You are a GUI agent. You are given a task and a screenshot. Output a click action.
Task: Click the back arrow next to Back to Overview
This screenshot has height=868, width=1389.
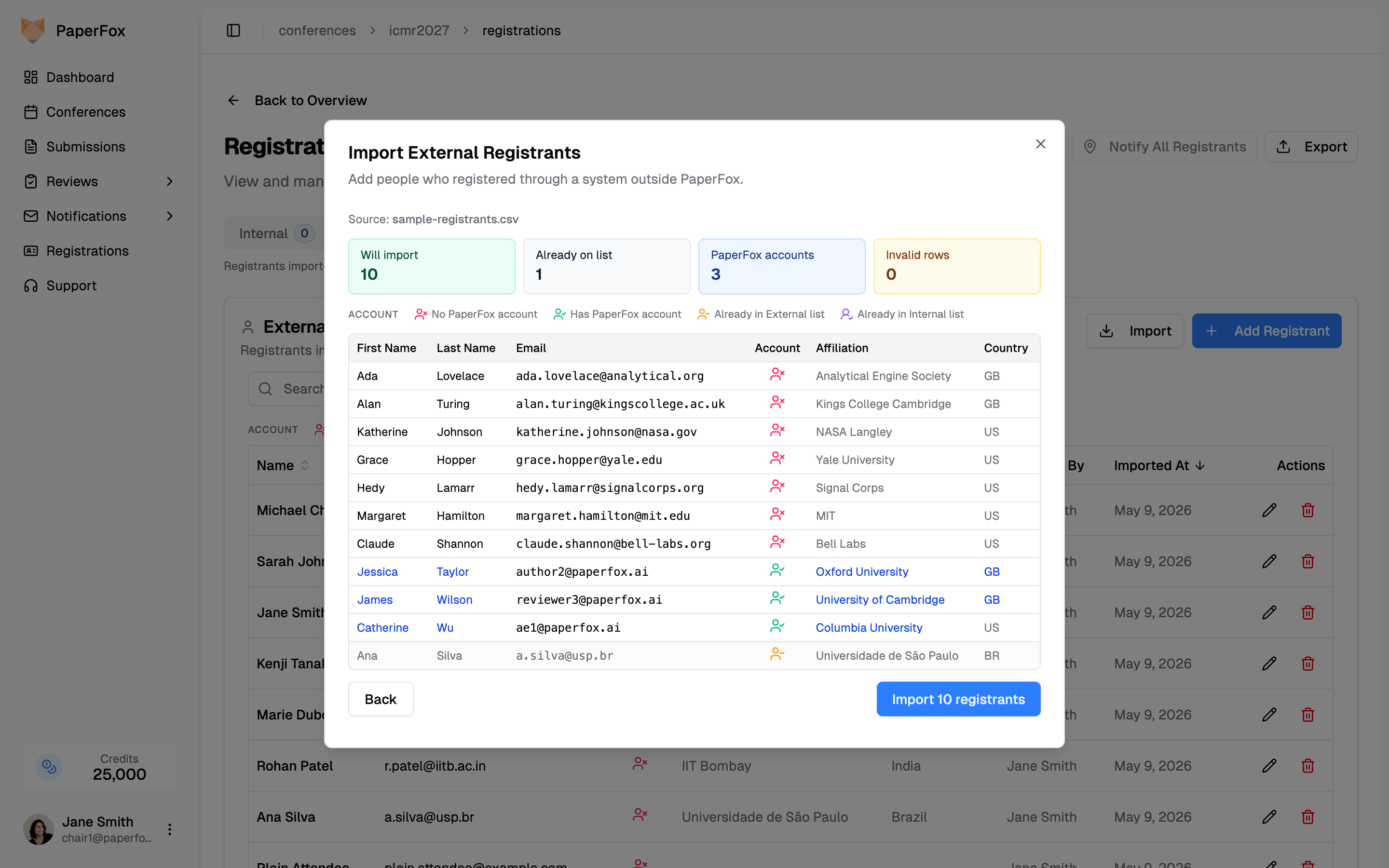(x=233, y=100)
